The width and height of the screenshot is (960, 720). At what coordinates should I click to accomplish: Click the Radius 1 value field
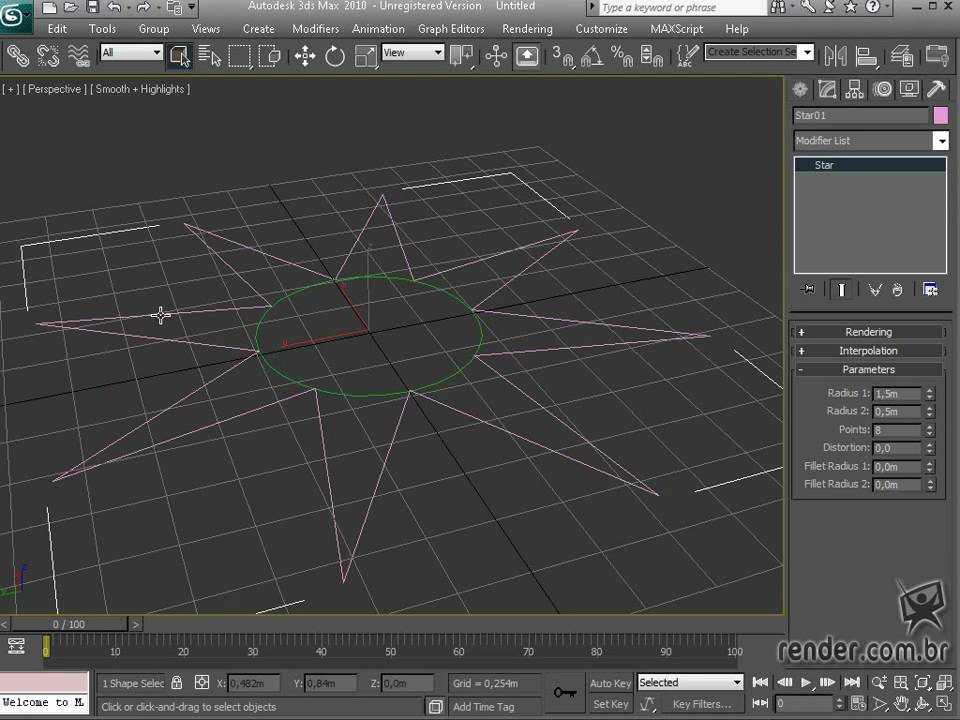click(x=896, y=394)
